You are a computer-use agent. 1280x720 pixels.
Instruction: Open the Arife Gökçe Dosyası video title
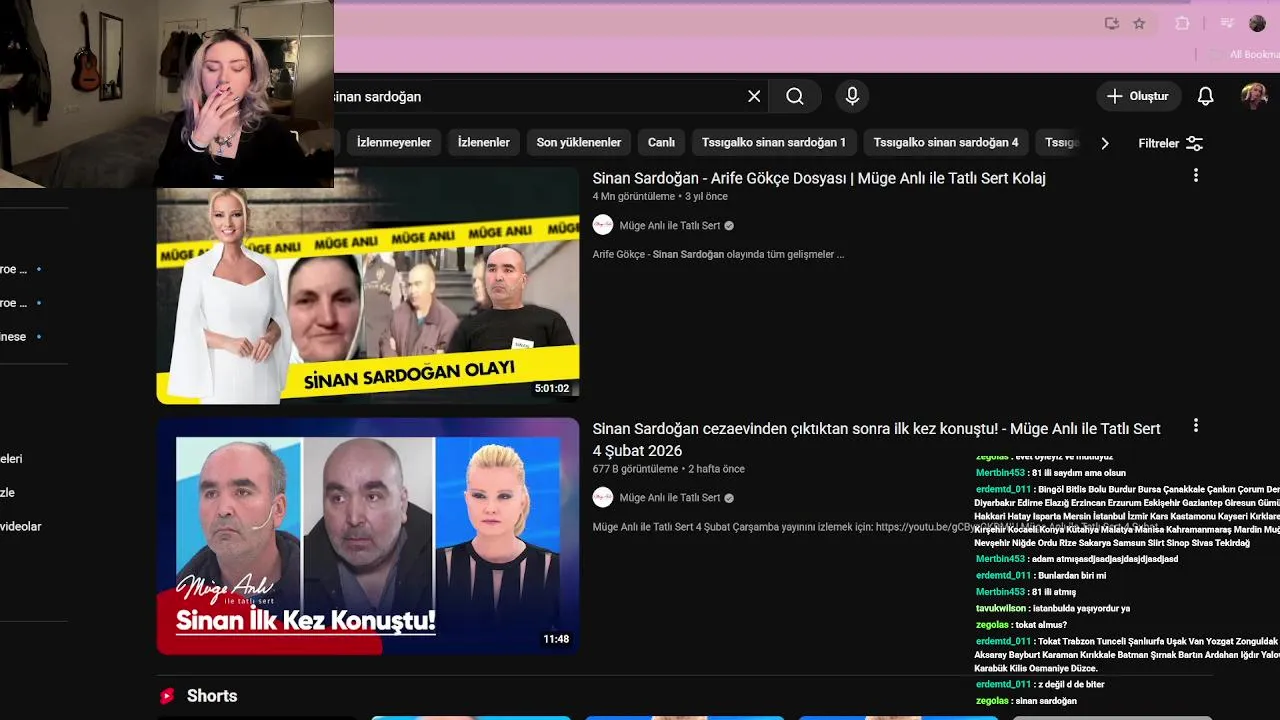tap(819, 178)
